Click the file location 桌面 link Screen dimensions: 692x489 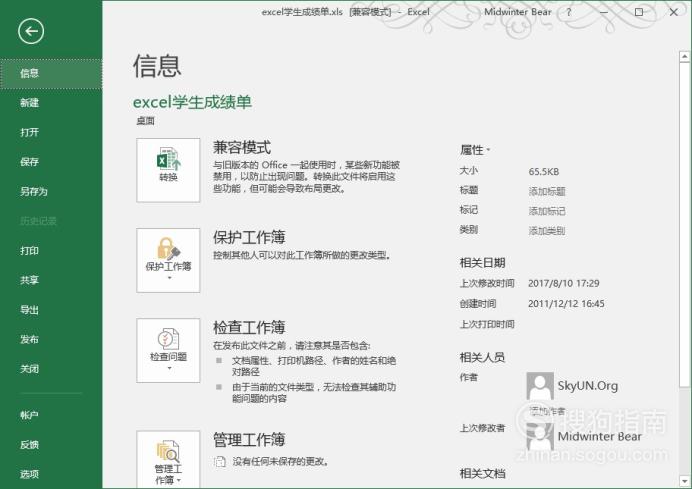pyautogui.click(x=145, y=121)
